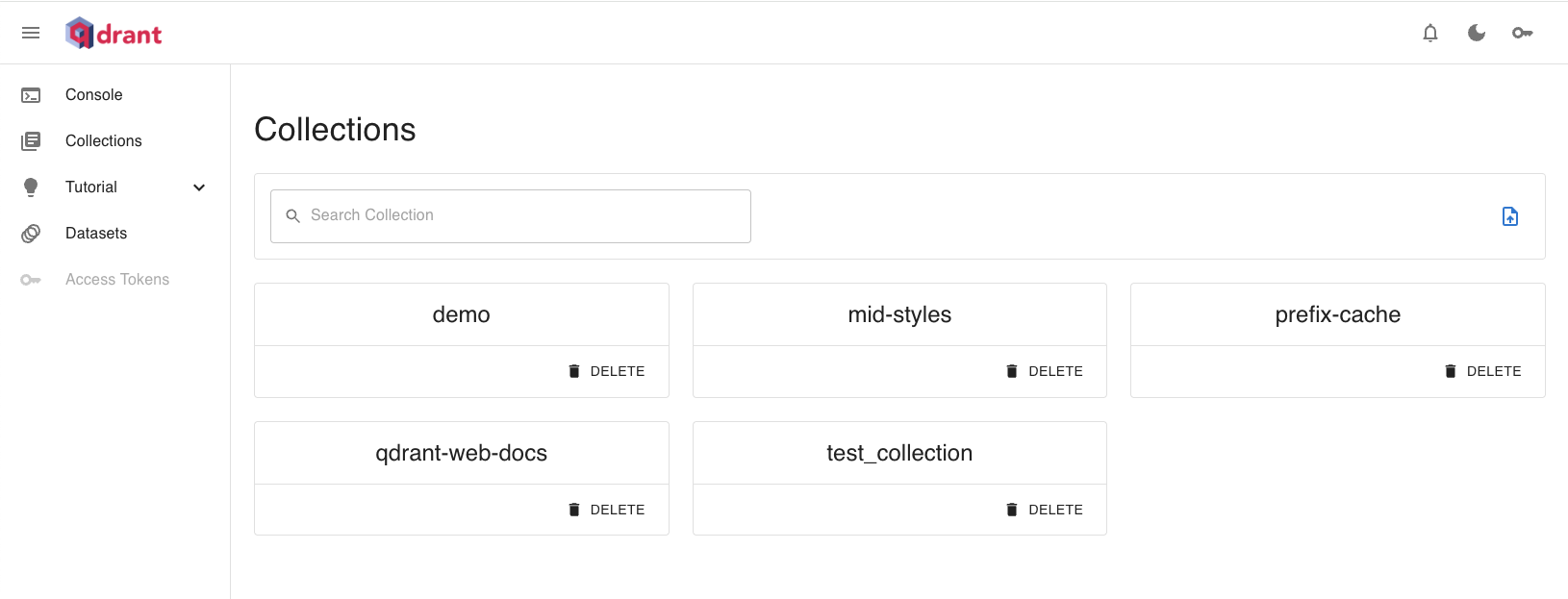
Task: Expand the Tutorial section chevron
Action: (x=199, y=187)
